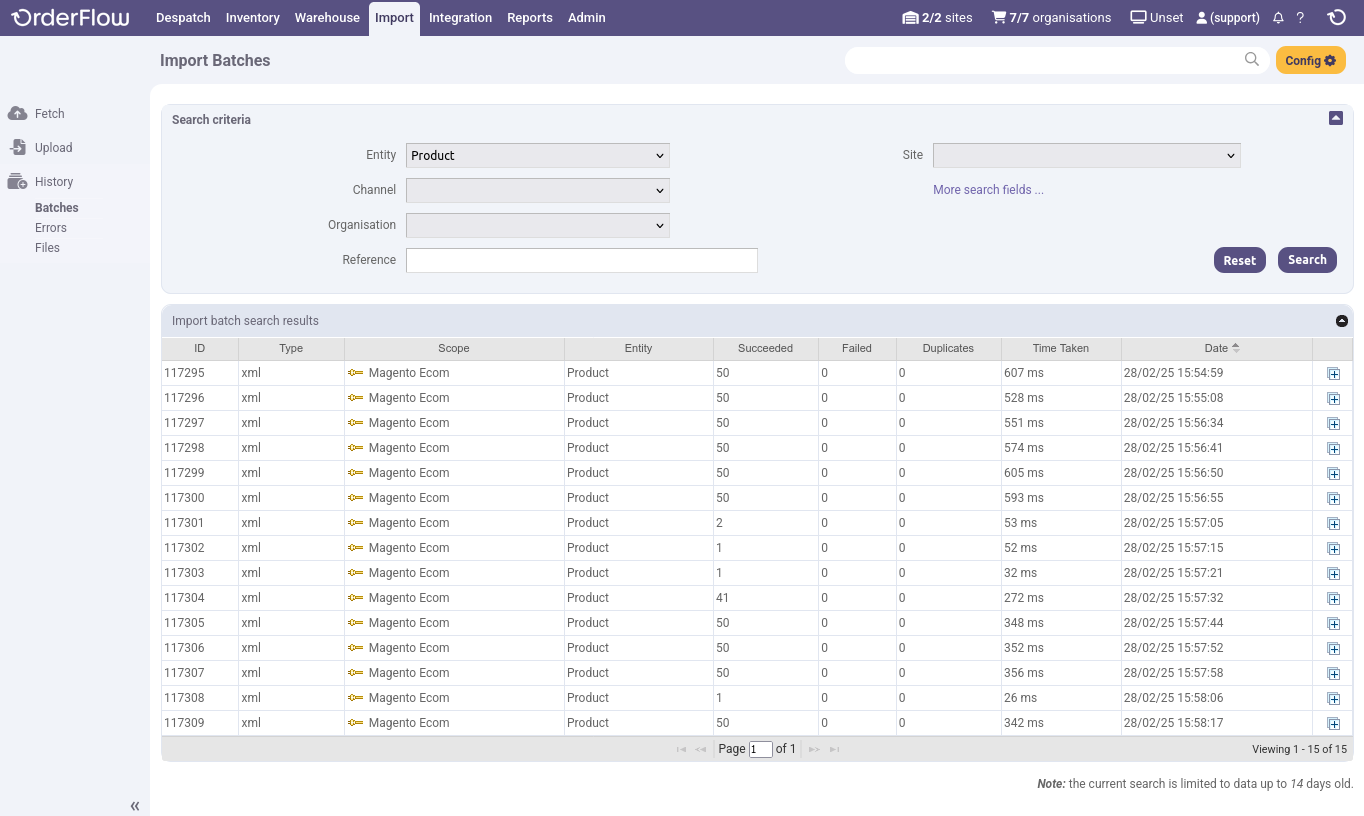The width and height of the screenshot is (1364, 816).
Task: Click the More search fields link
Action: (988, 189)
